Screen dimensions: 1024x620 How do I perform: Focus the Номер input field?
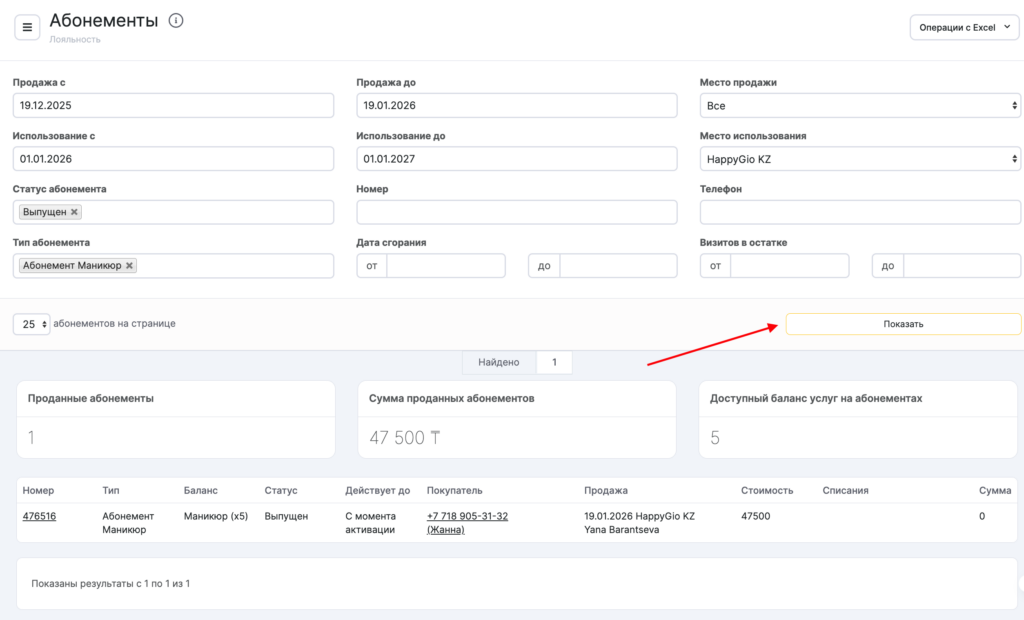point(516,212)
